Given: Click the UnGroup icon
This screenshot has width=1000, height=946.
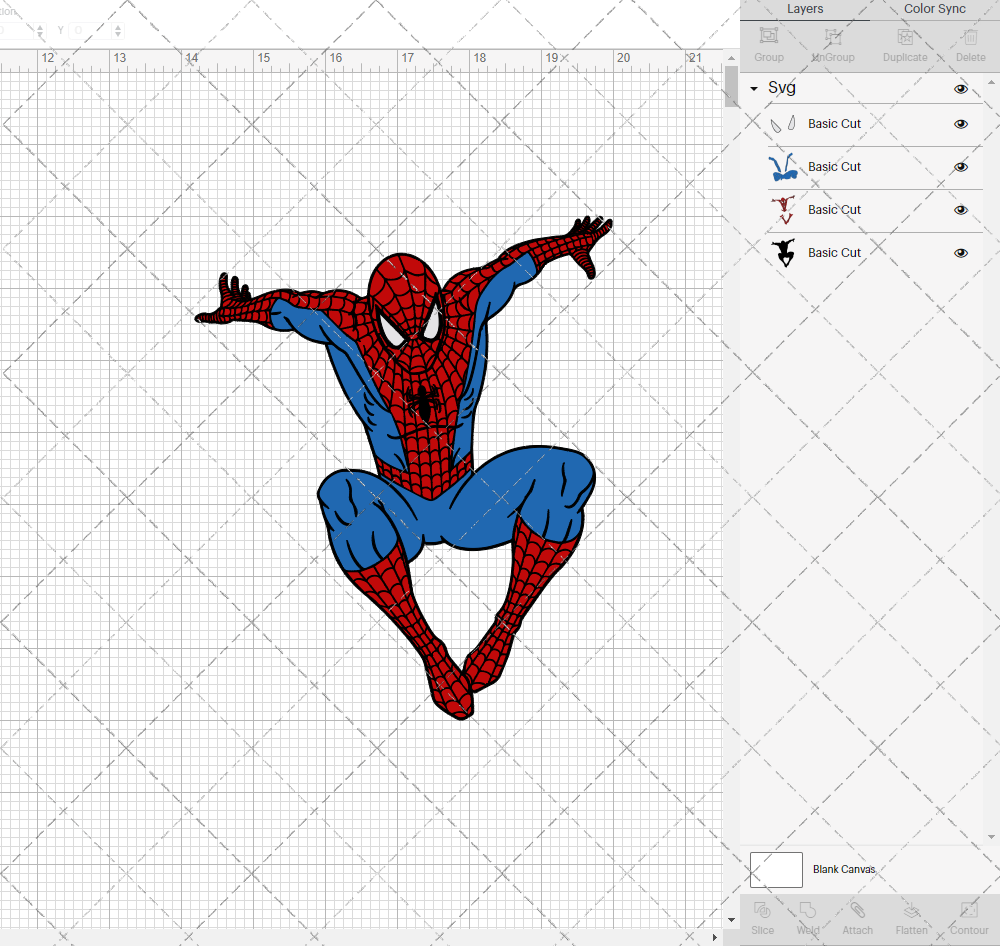Looking at the screenshot, I should click(833, 36).
